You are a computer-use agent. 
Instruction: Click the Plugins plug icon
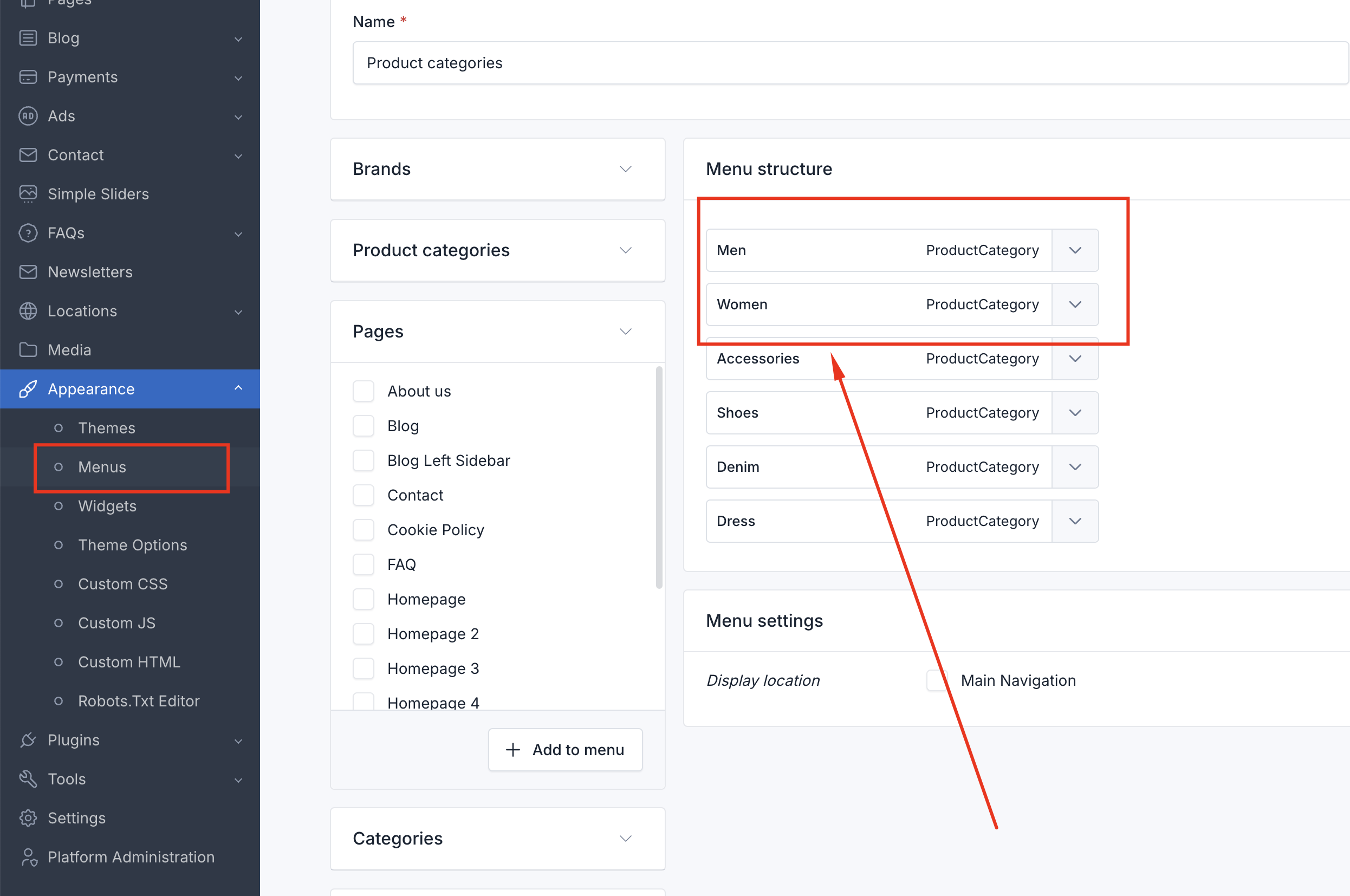click(x=28, y=740)
